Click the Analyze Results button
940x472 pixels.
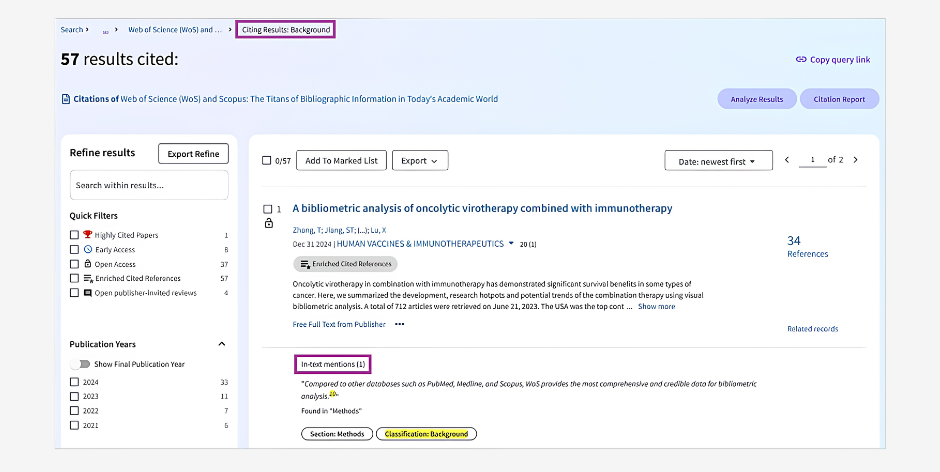[757, 99]
